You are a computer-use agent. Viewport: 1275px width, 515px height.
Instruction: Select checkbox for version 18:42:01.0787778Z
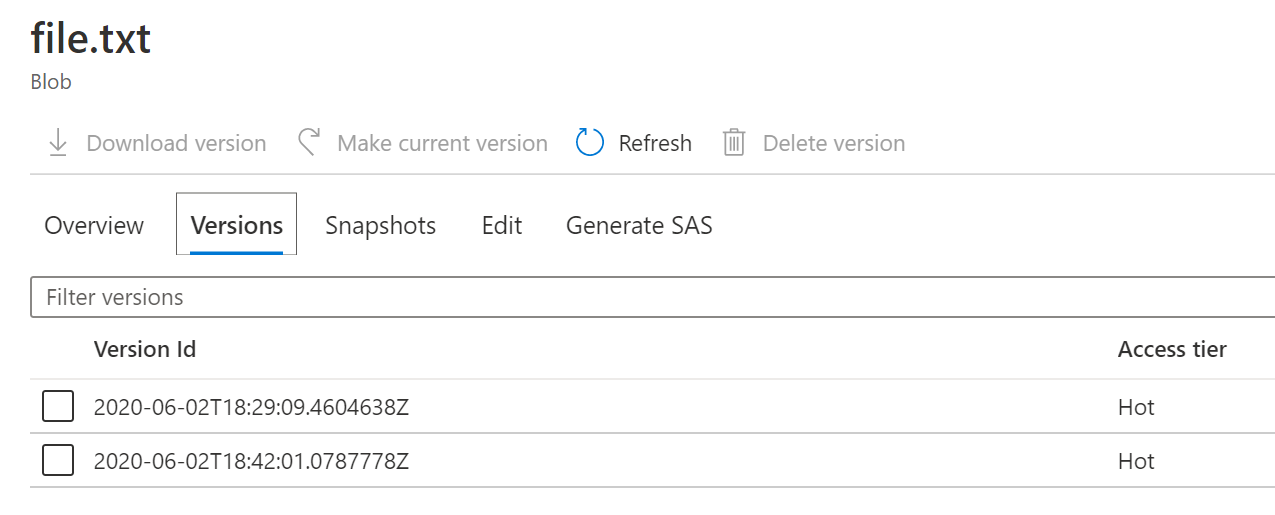click(x=58, y=461)
